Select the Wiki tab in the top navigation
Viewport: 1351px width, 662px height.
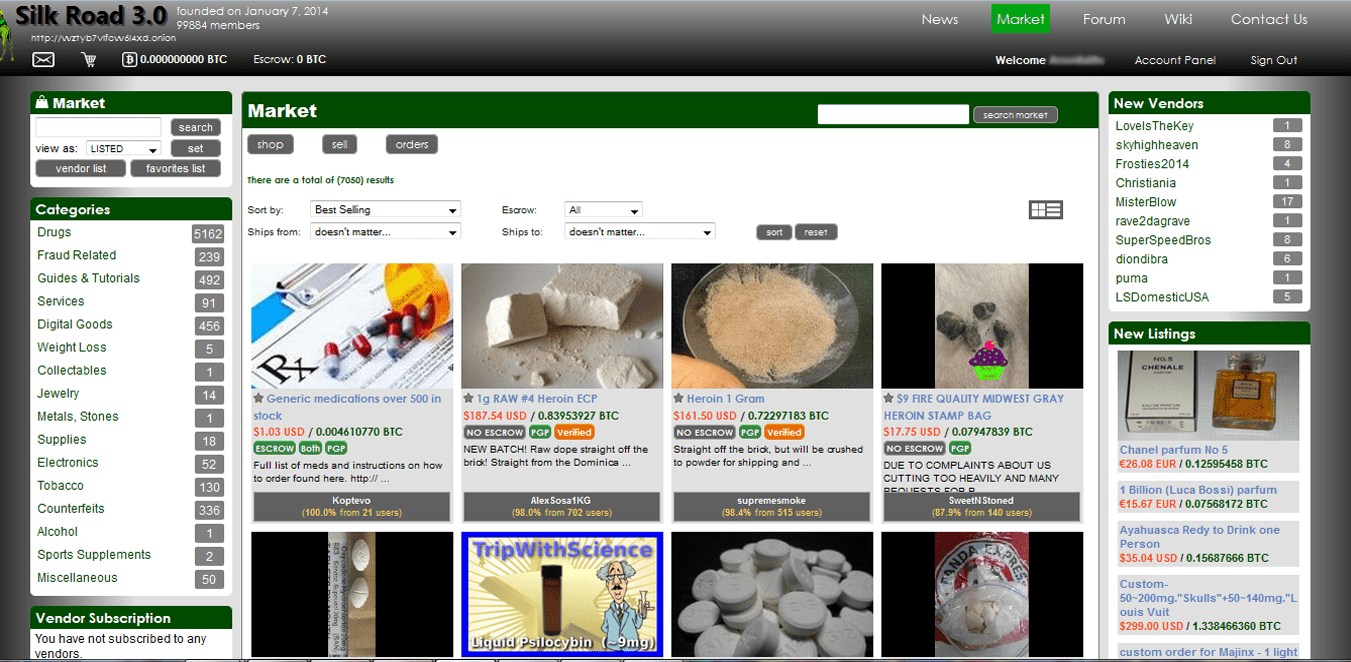point(1178,19)
